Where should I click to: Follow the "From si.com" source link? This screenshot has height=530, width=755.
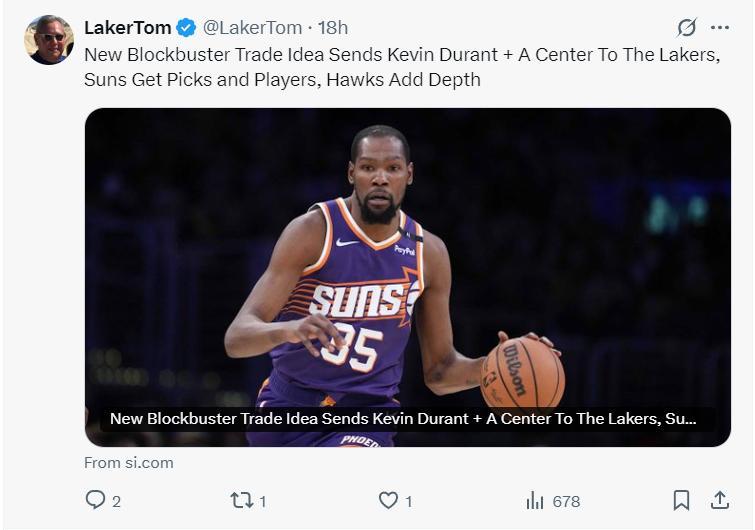click(129, 463)
